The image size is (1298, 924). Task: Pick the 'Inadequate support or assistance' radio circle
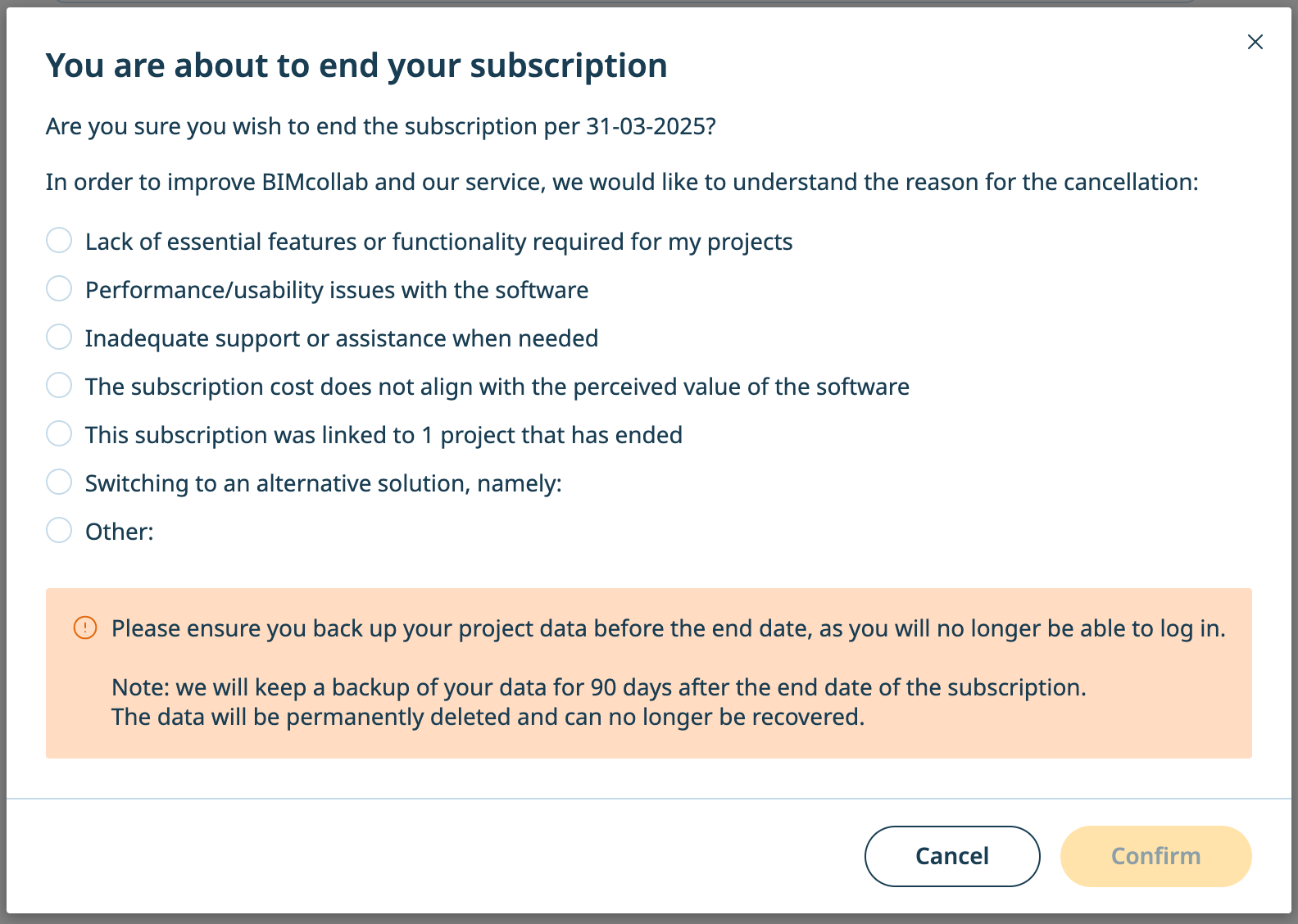pyautogui.click(x=59, y=337)
